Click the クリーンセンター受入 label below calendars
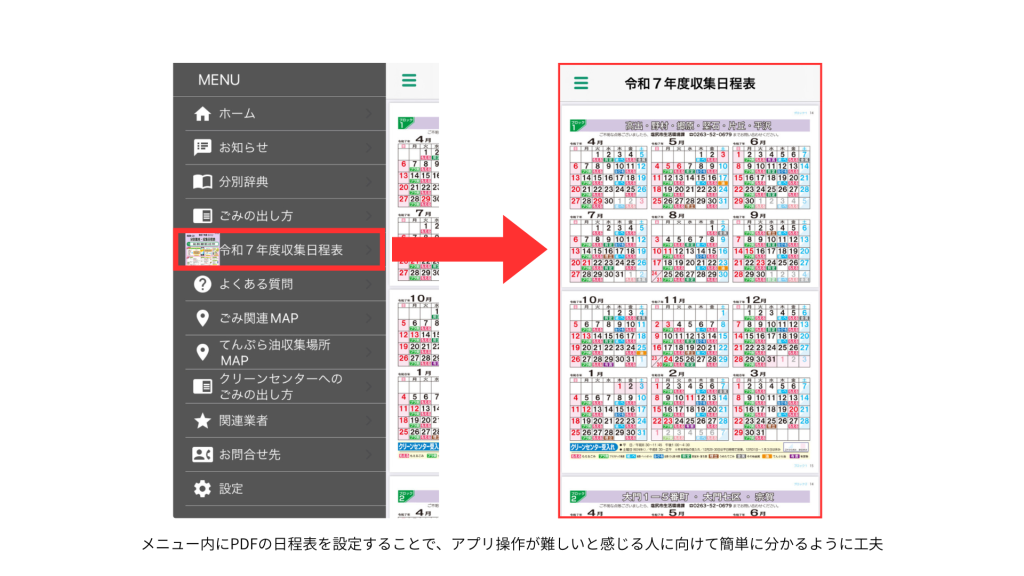The width and height of the screenshot is (1024, 576). (594, 447)
